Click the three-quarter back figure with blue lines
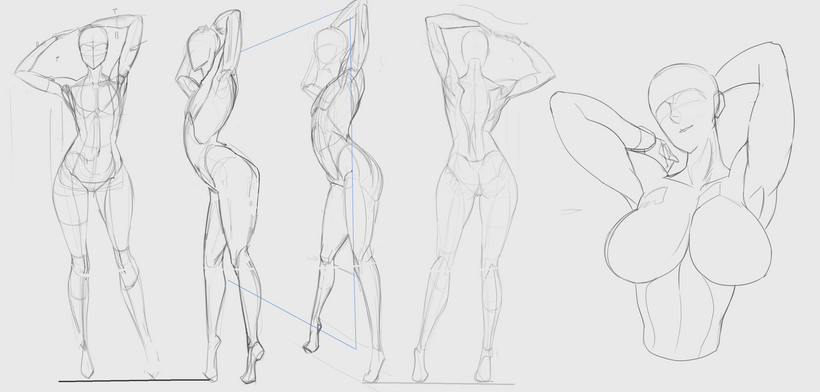The image size is (820, 392). [343, 191]
